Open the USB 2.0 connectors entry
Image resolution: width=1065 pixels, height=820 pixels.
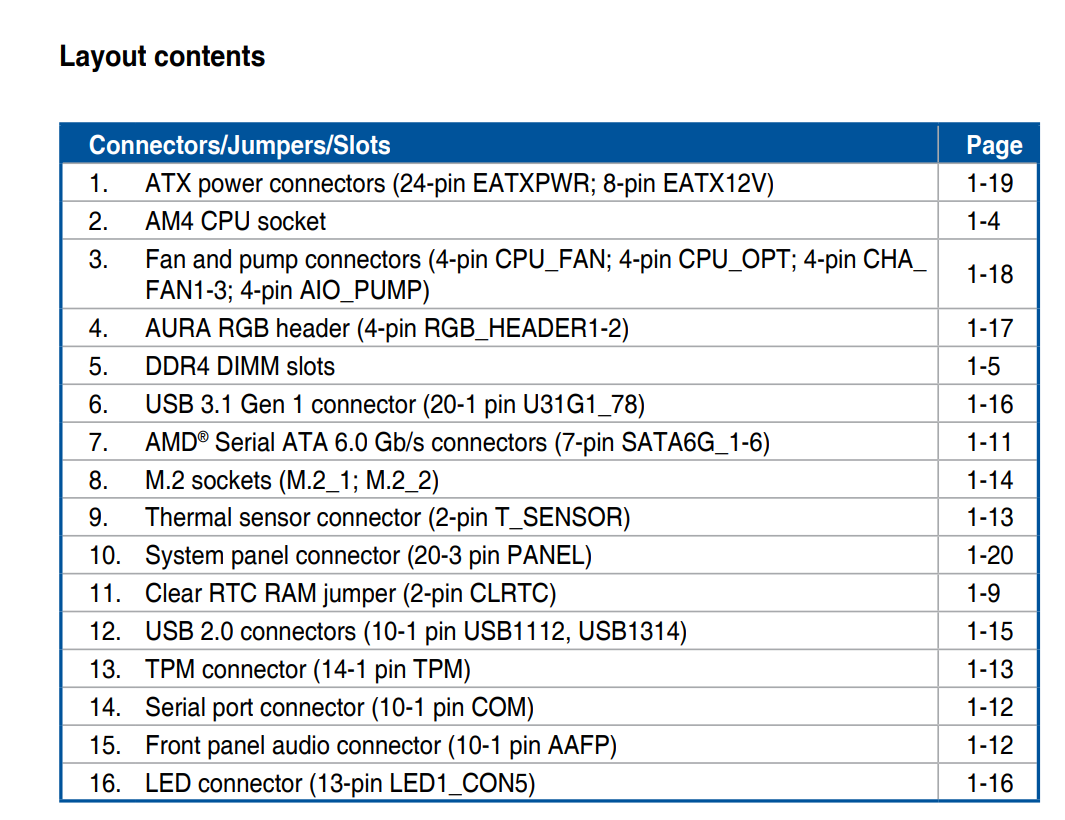click(x=415, y=632)
